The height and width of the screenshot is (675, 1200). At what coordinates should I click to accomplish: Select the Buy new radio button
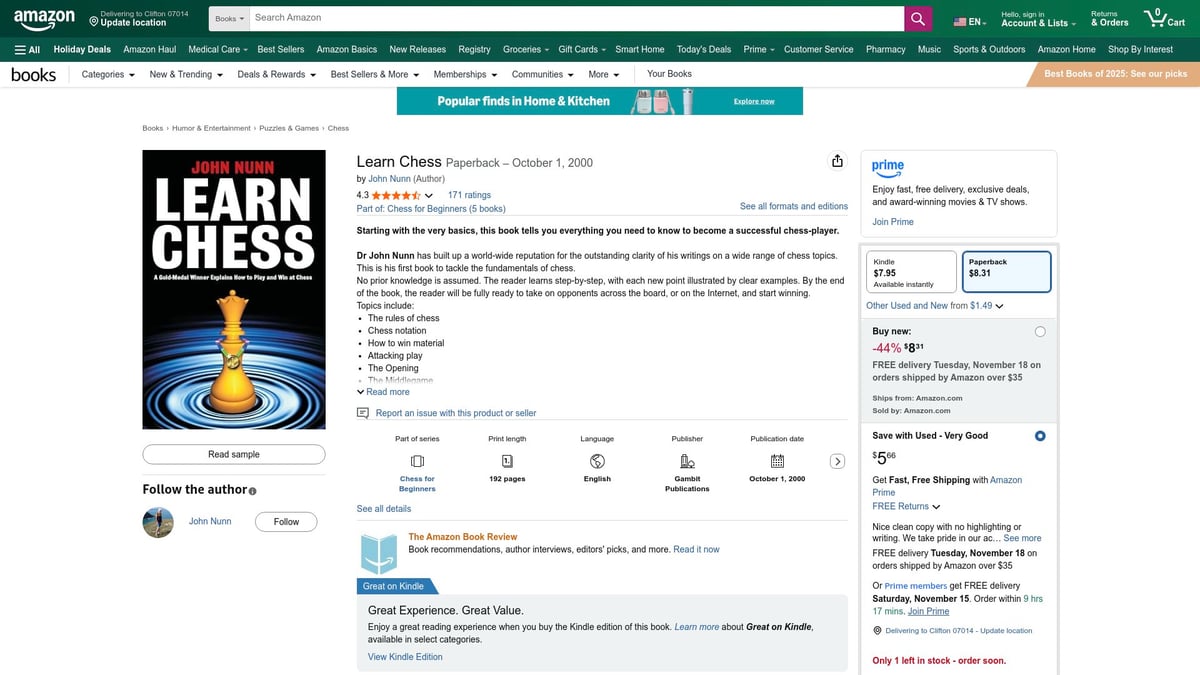point(1040,330)
